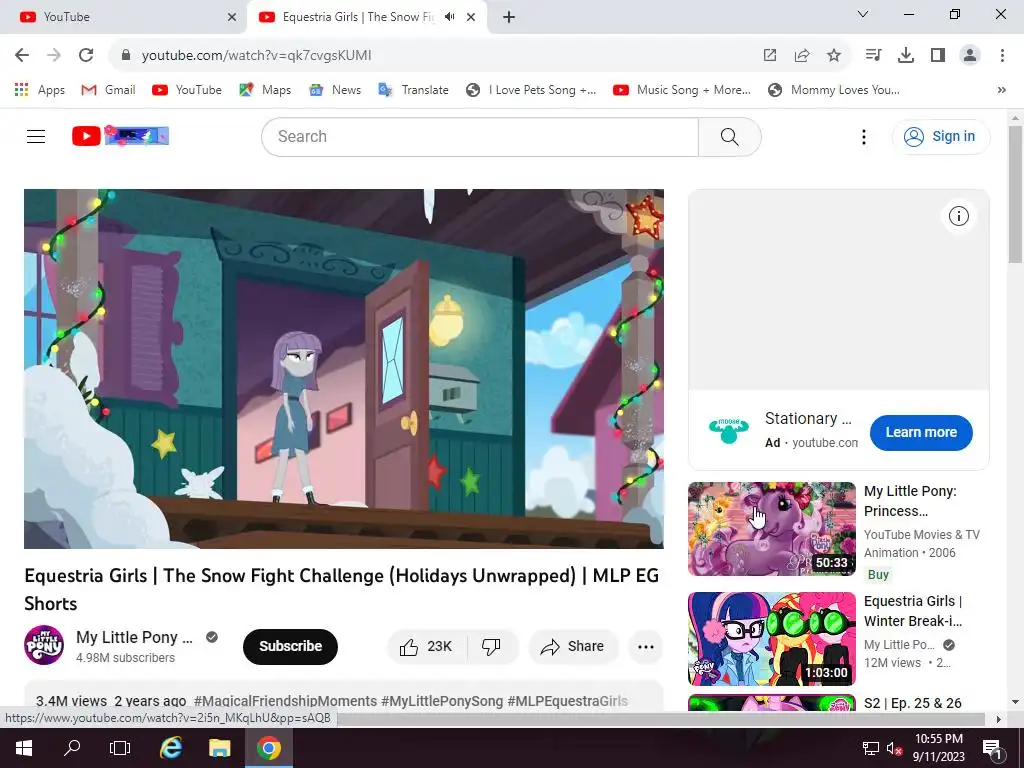Go to YouTube home via logo
1024x768 pixels.
pyautogui.click(x=120, y=136)
